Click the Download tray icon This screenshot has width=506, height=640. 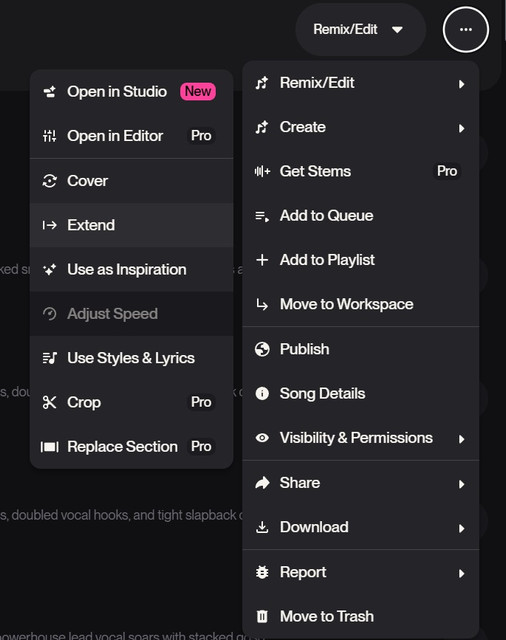(262, 527)
